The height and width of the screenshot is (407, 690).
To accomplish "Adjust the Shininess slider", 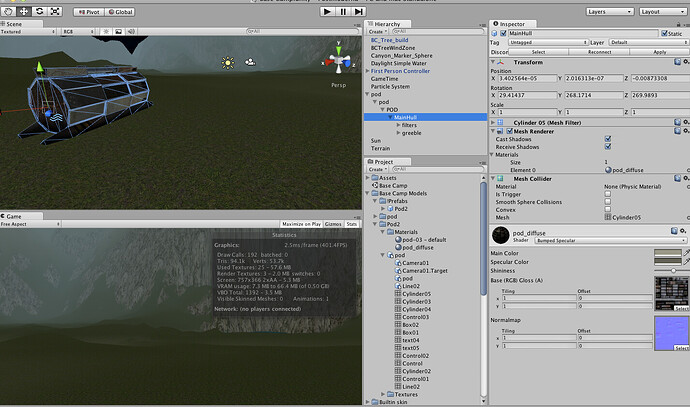I will pyautogui.click(x=671, y=271).
